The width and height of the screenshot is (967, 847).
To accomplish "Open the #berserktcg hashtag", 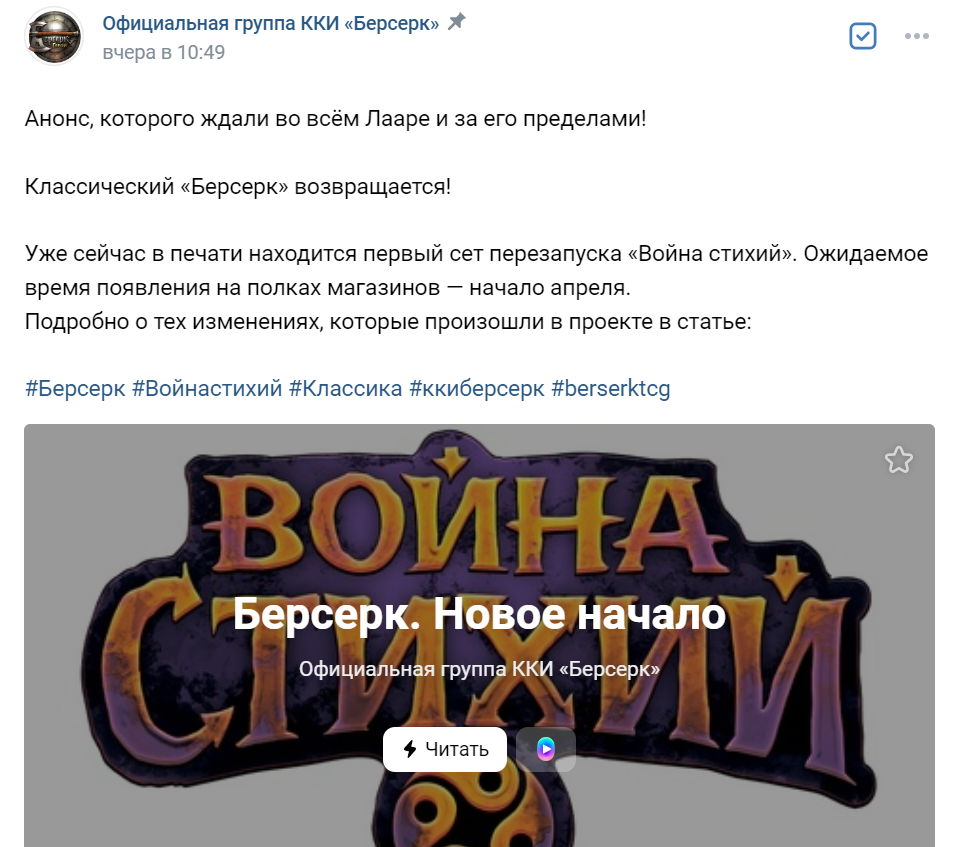I will 611,389.
